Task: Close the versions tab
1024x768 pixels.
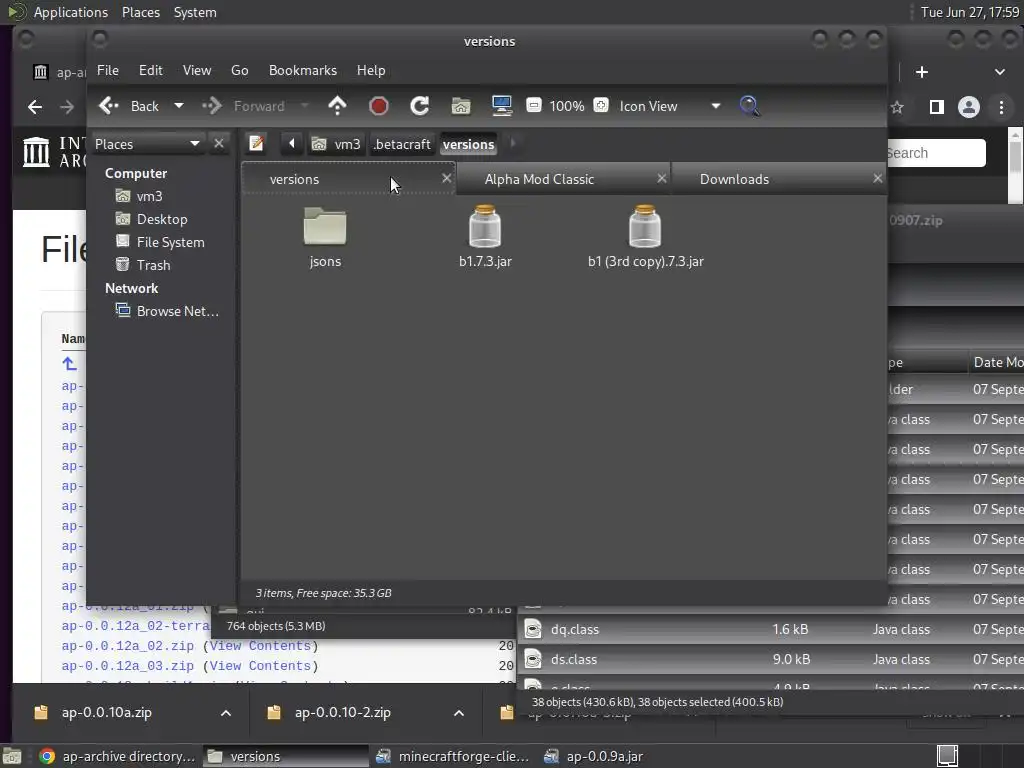Action: 446,178
